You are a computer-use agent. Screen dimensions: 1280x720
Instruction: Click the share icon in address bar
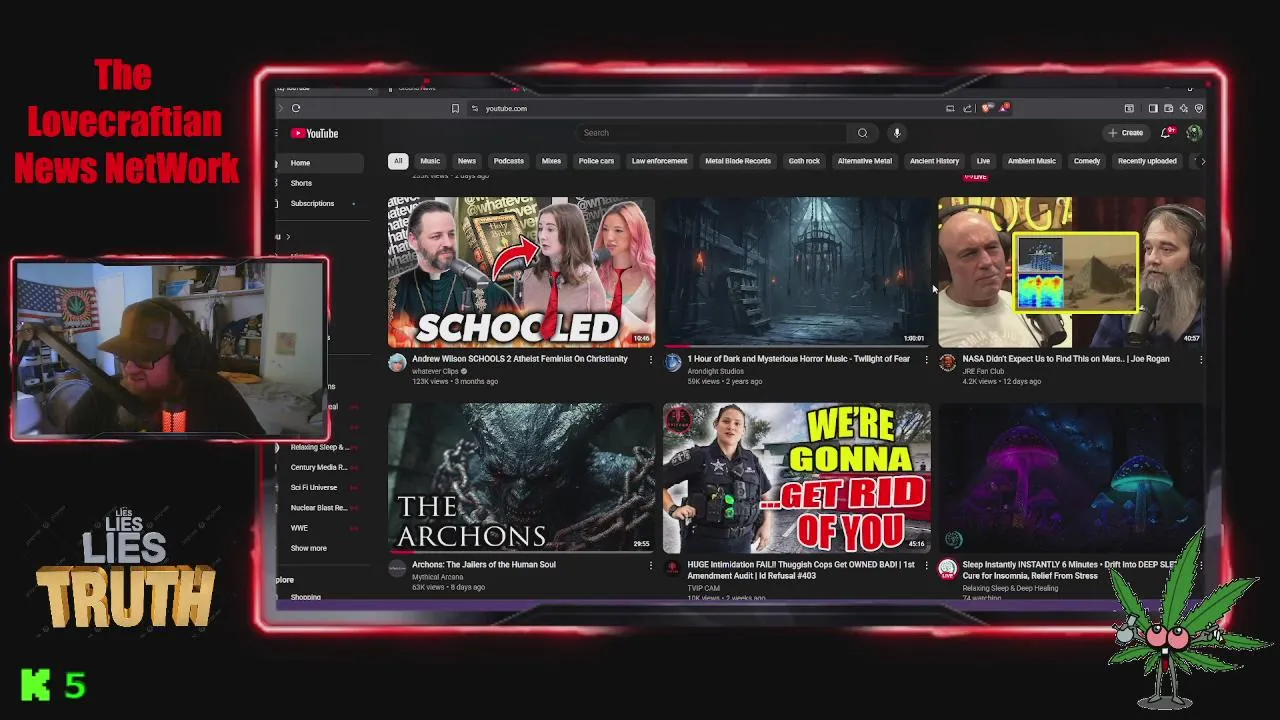[967, 108]
